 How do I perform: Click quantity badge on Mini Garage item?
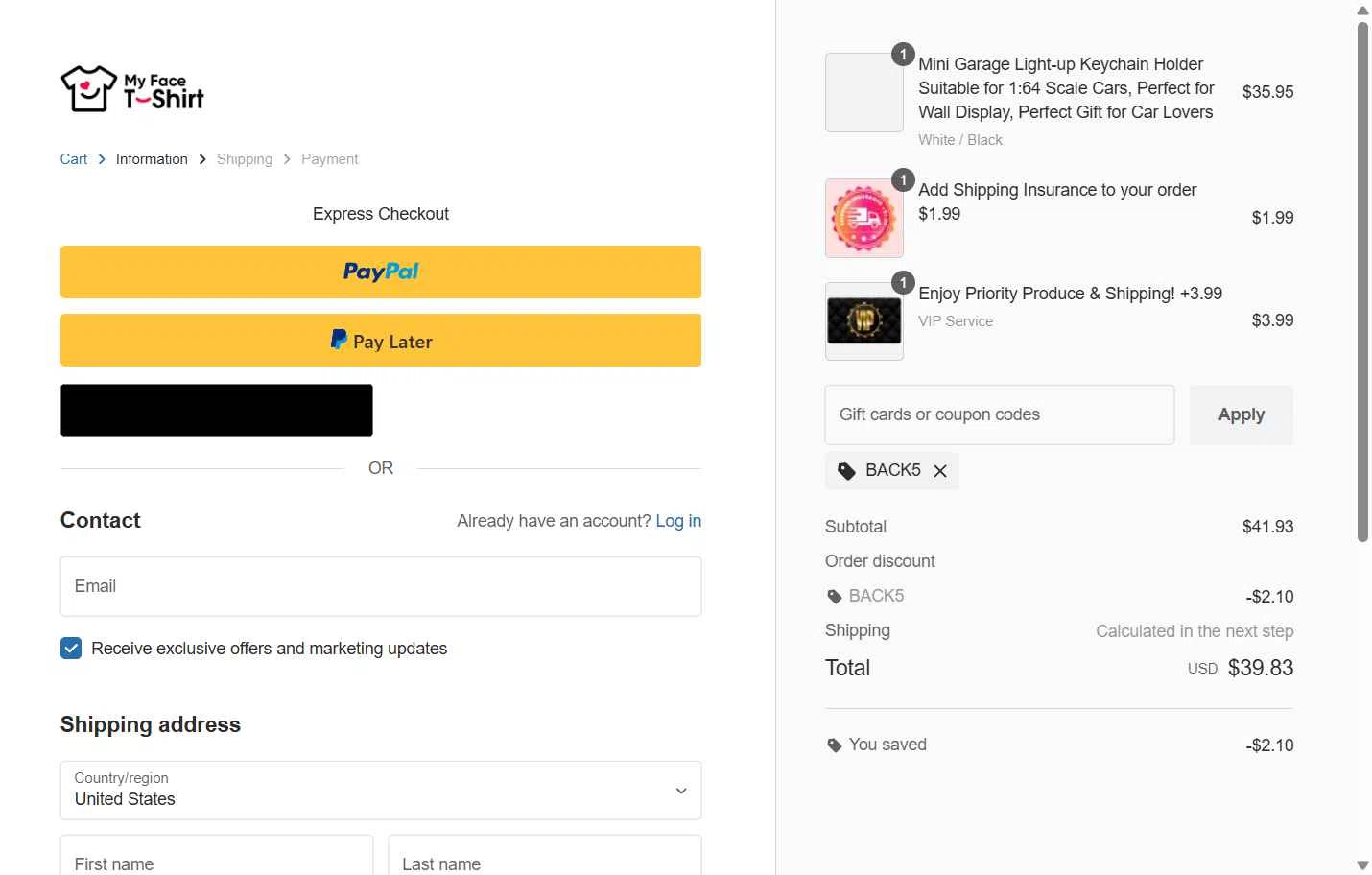[903, 55]
